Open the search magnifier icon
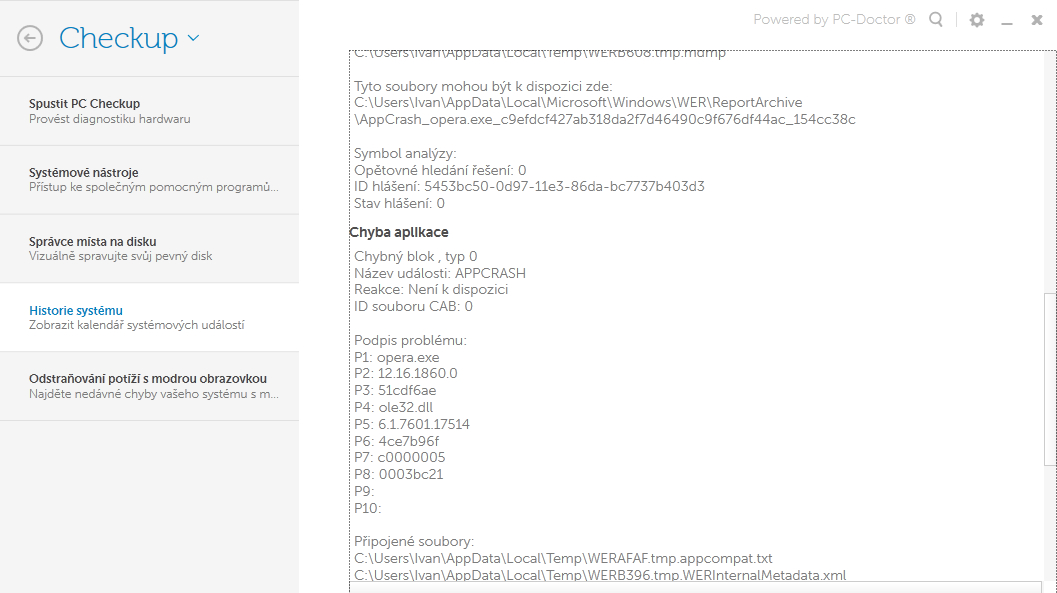This screenshot has width=1057, height=593. (936, 19)
